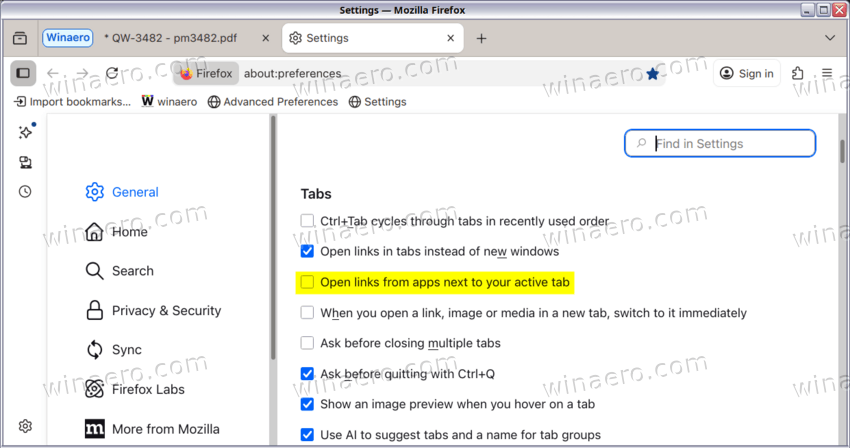The image size is (850, 448).
Task: Enable Ctrl+Tab cycles through tabs checkbox
Action: point(307,221)
